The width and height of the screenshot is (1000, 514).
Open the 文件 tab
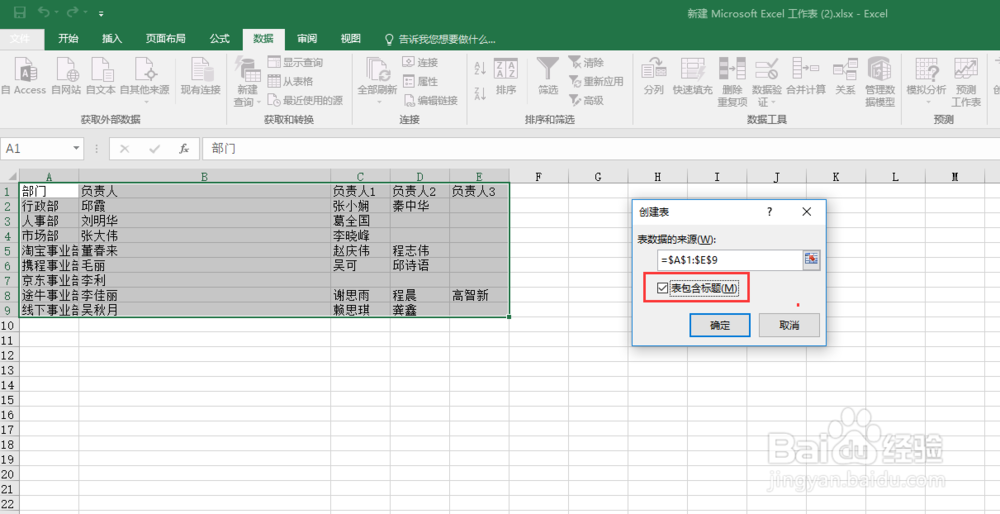tap(20, 39)
